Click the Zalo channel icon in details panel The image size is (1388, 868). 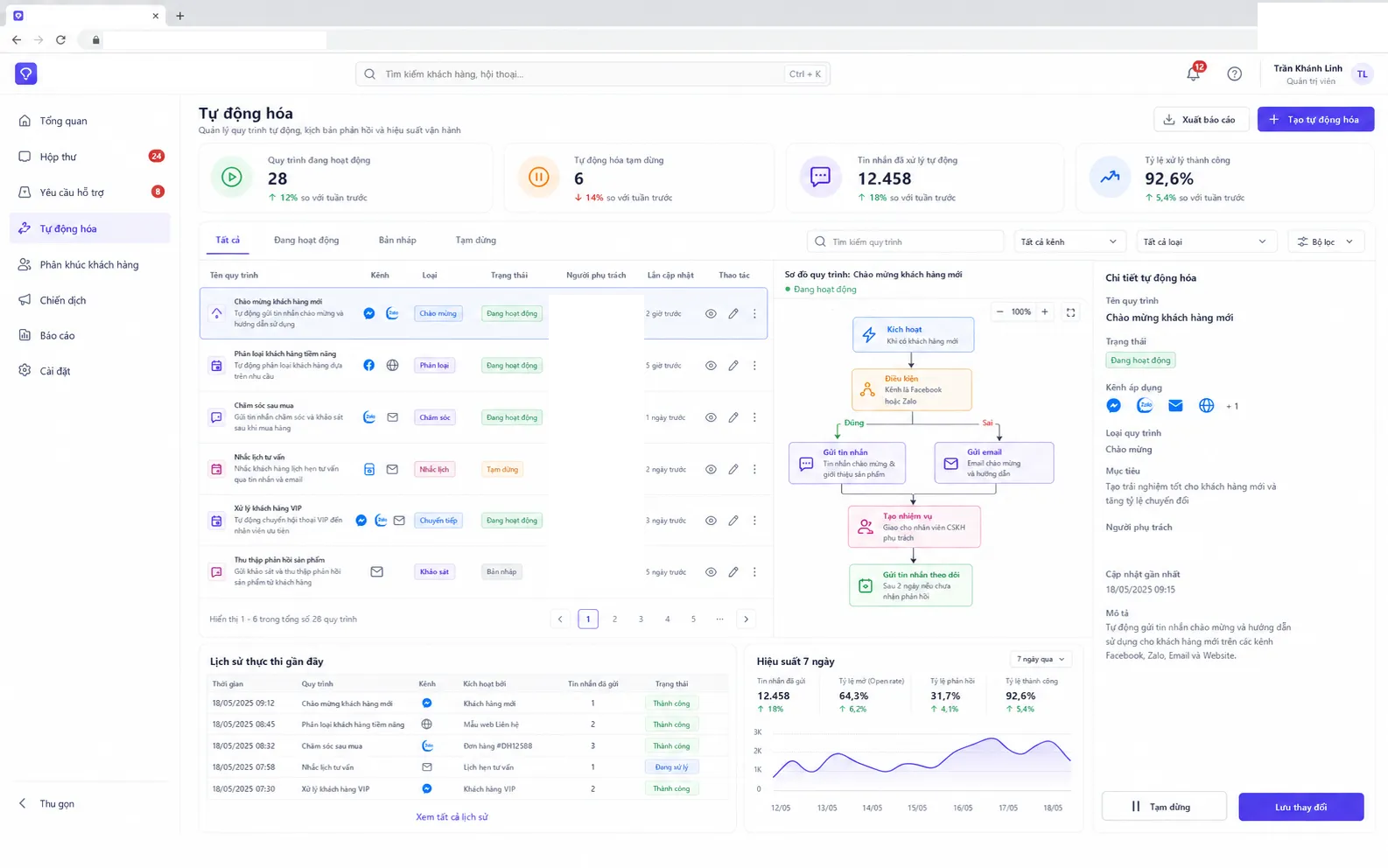tap(1145, 405)
